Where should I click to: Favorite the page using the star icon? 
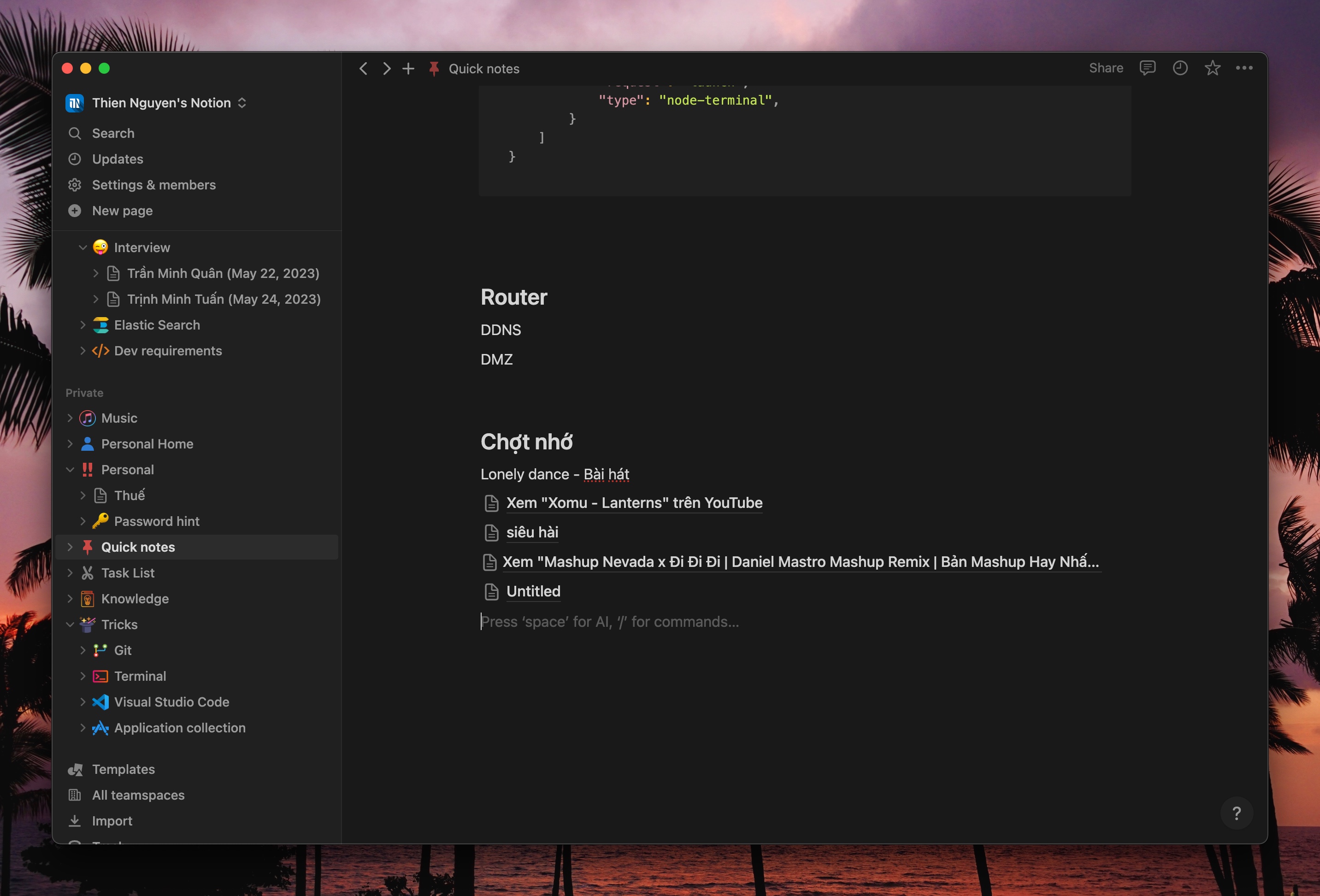1212,68
